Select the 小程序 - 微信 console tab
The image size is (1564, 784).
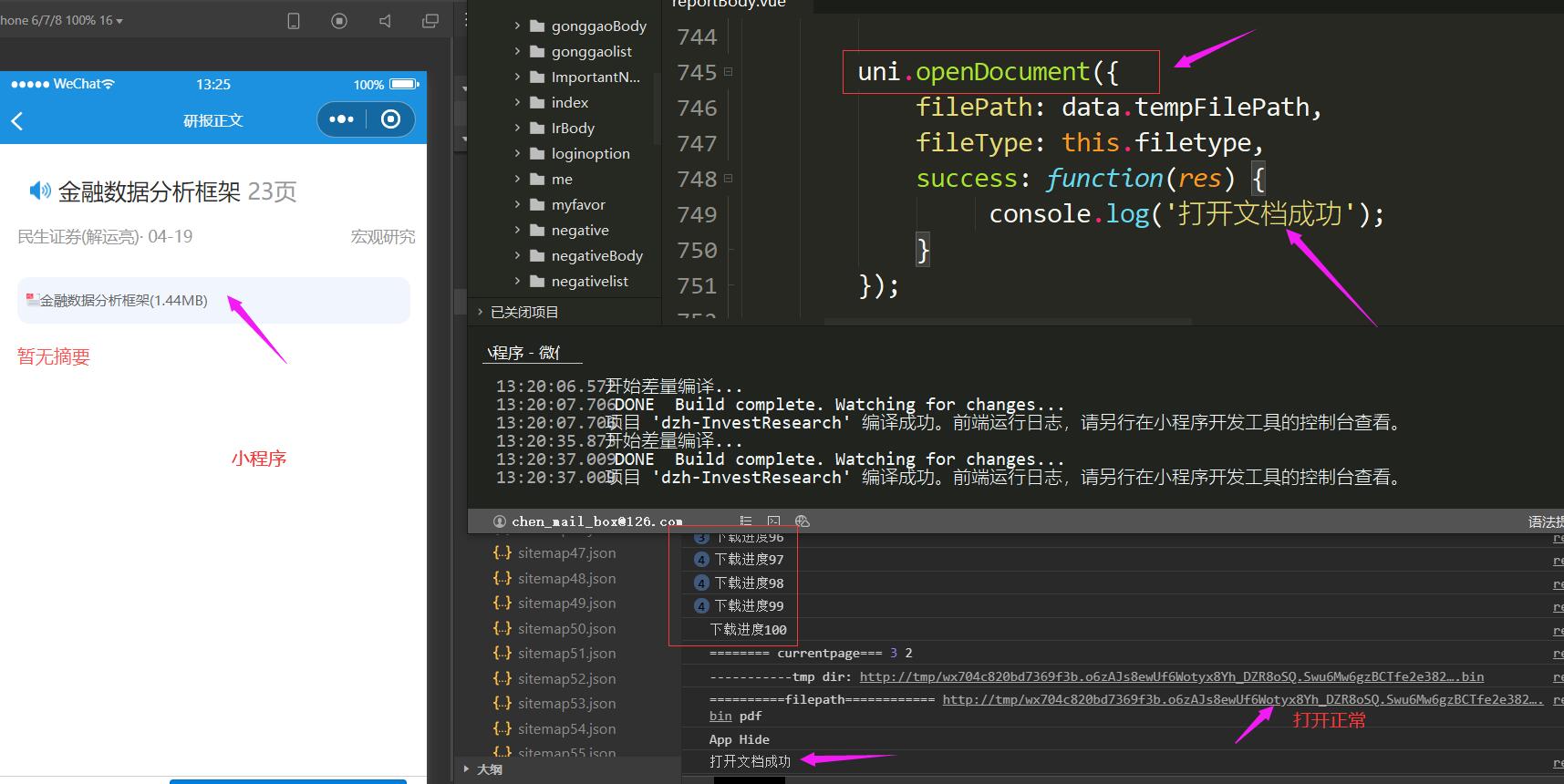coord(524,353)
